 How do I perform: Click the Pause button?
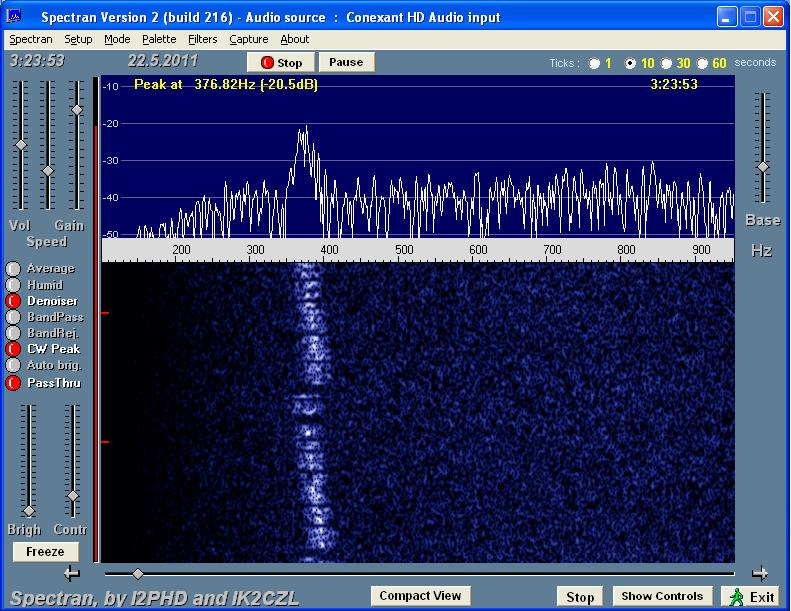tap(346, 62)
